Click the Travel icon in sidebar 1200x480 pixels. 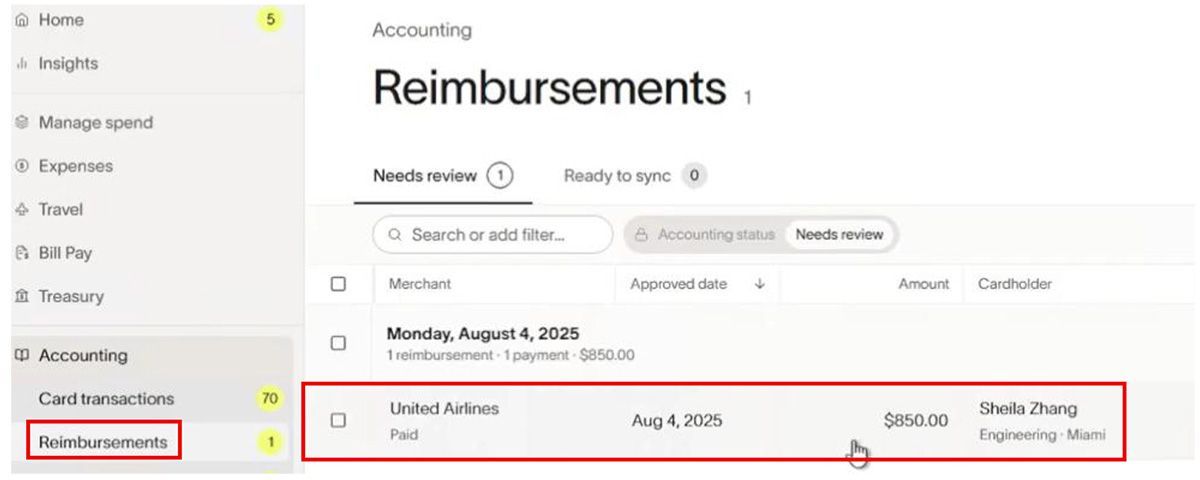tap(21, 210)
